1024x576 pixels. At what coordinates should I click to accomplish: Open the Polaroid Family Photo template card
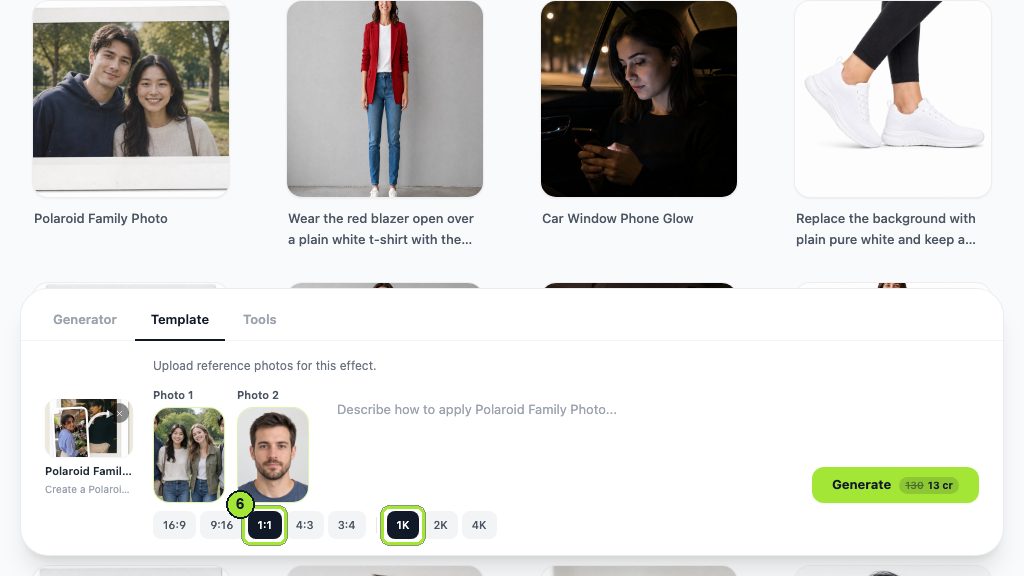[131, 99]
